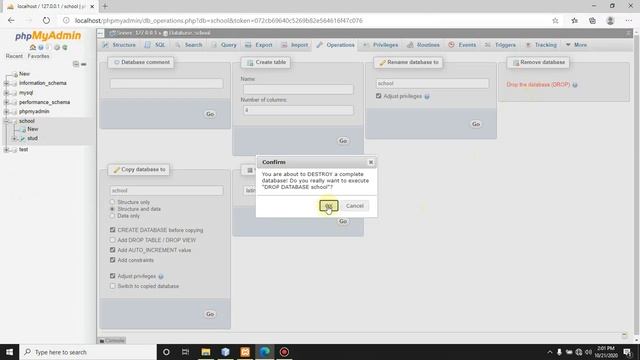Click the Number of columns field

point(298,110)
